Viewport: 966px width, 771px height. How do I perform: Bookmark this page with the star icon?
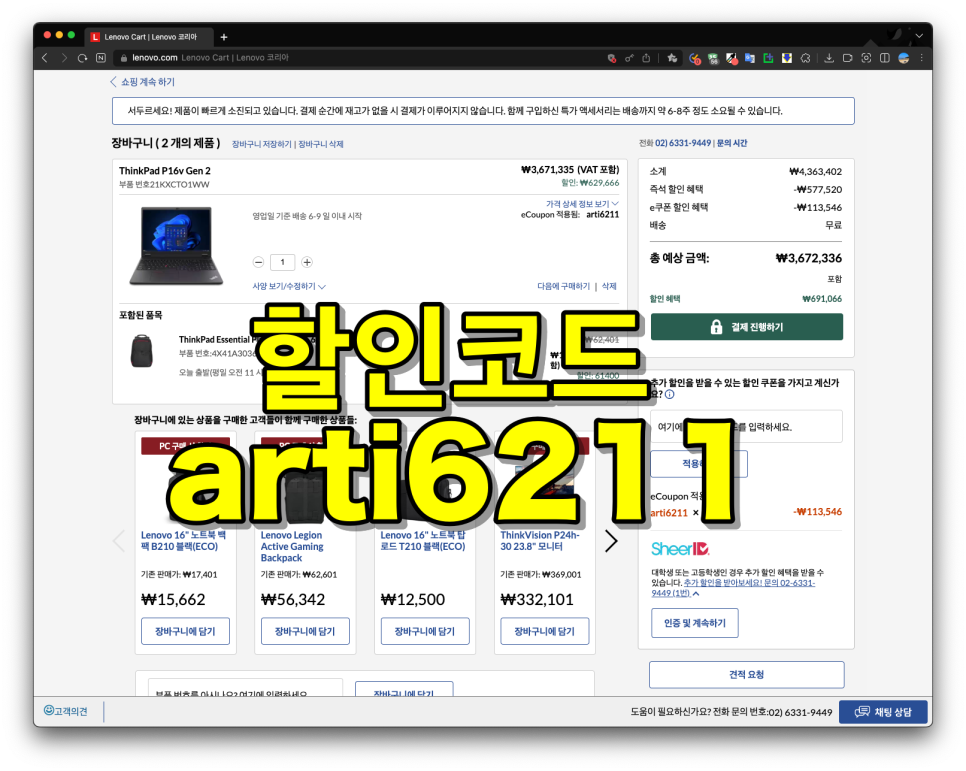(672, 58)
